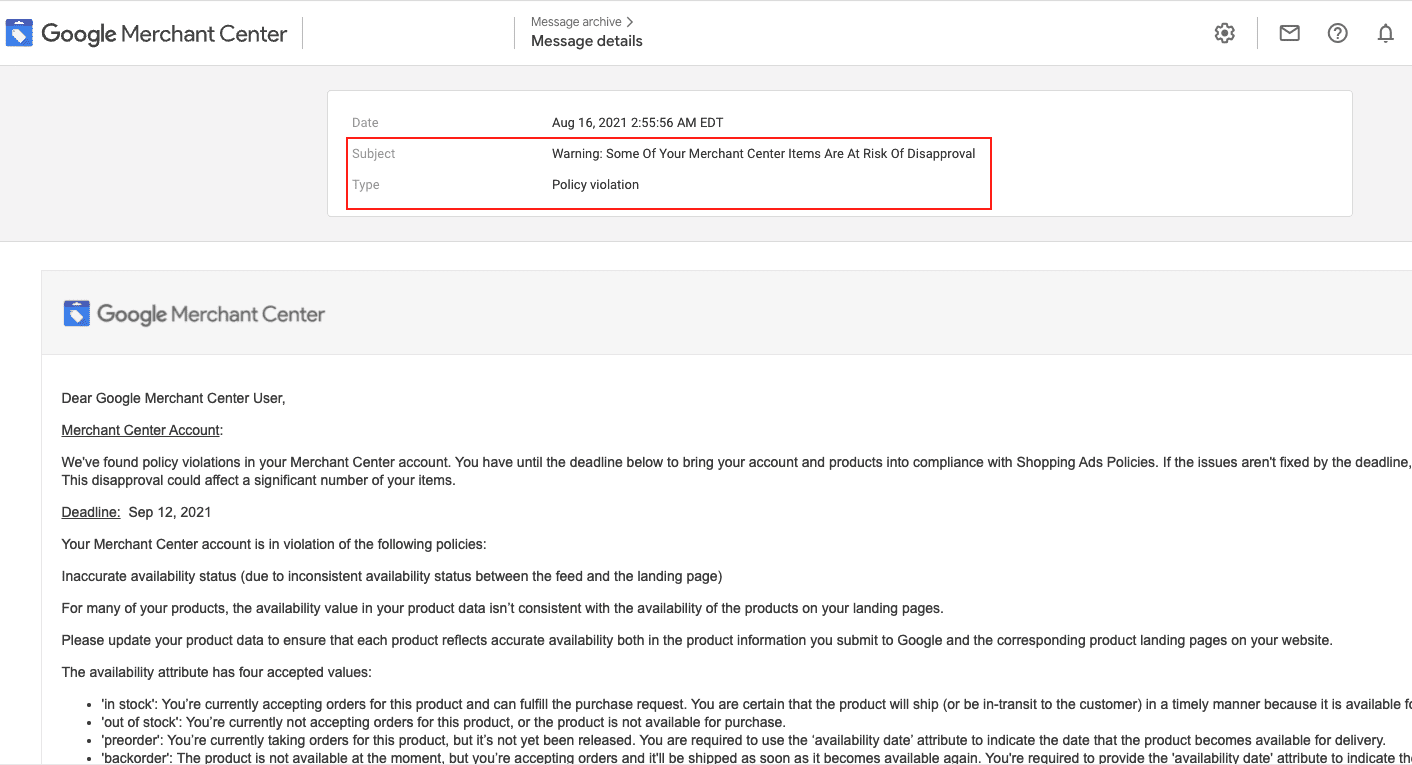This screenshot has height=765, width=1412.
Task: Click the underlined Merchant Center Account heading
Action: pyautogui.click(x=142, y=430)
